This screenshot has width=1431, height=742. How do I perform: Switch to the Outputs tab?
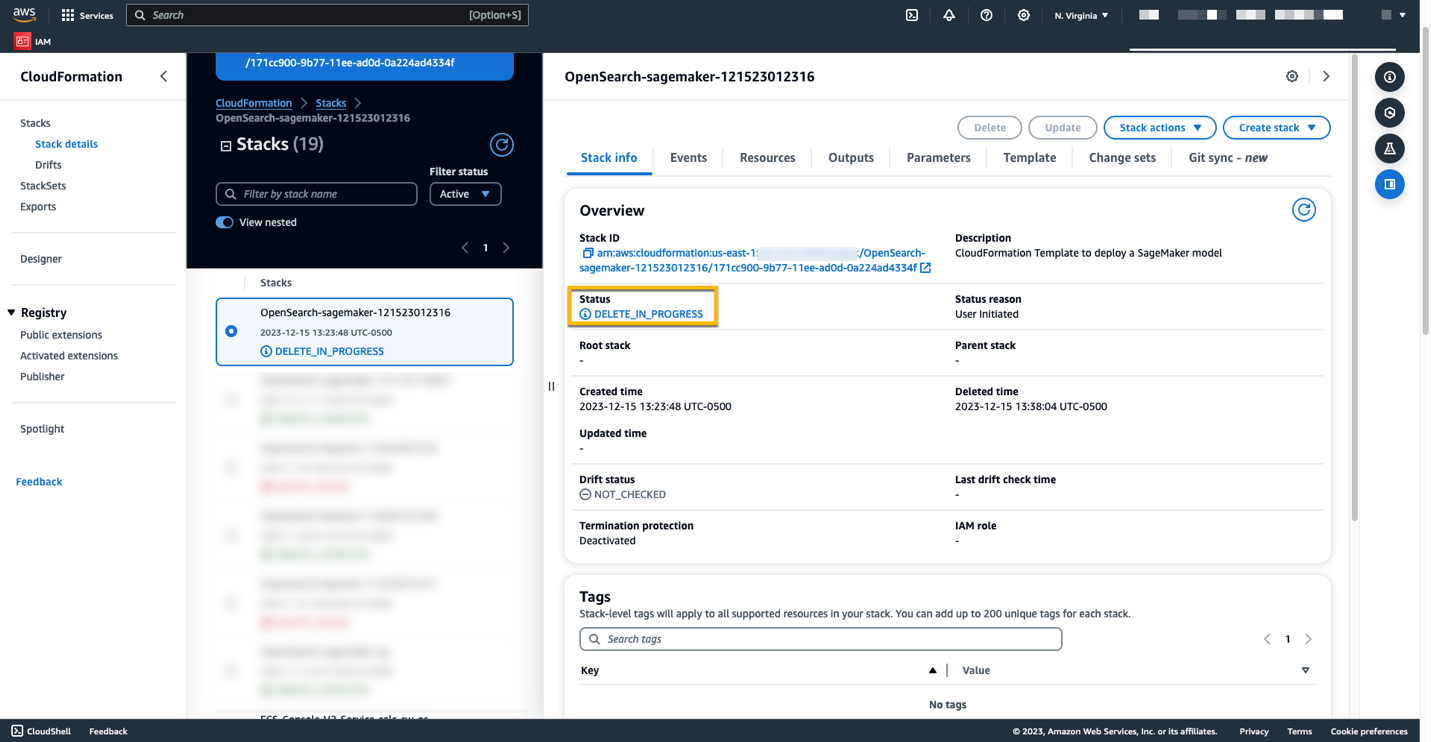pos(851,158)
